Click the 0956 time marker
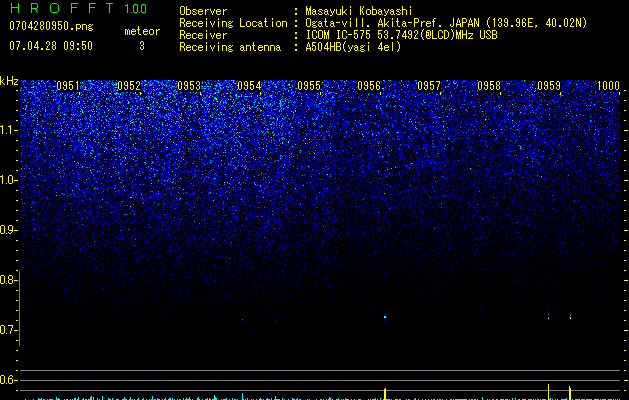 point(369,86)
